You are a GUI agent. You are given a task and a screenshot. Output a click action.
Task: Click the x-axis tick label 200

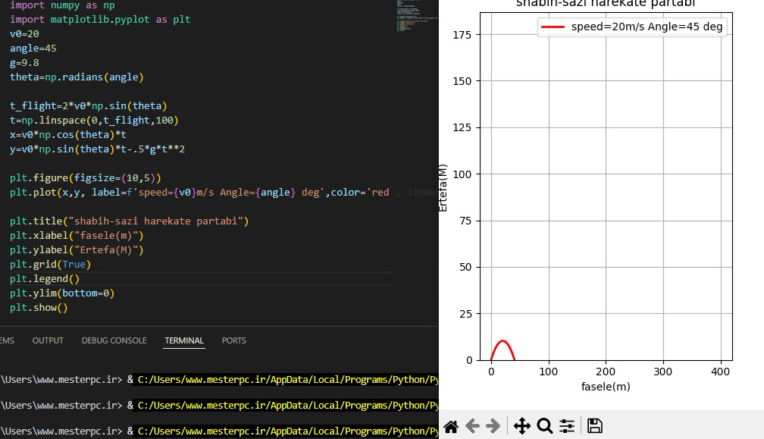pos(606,372)
